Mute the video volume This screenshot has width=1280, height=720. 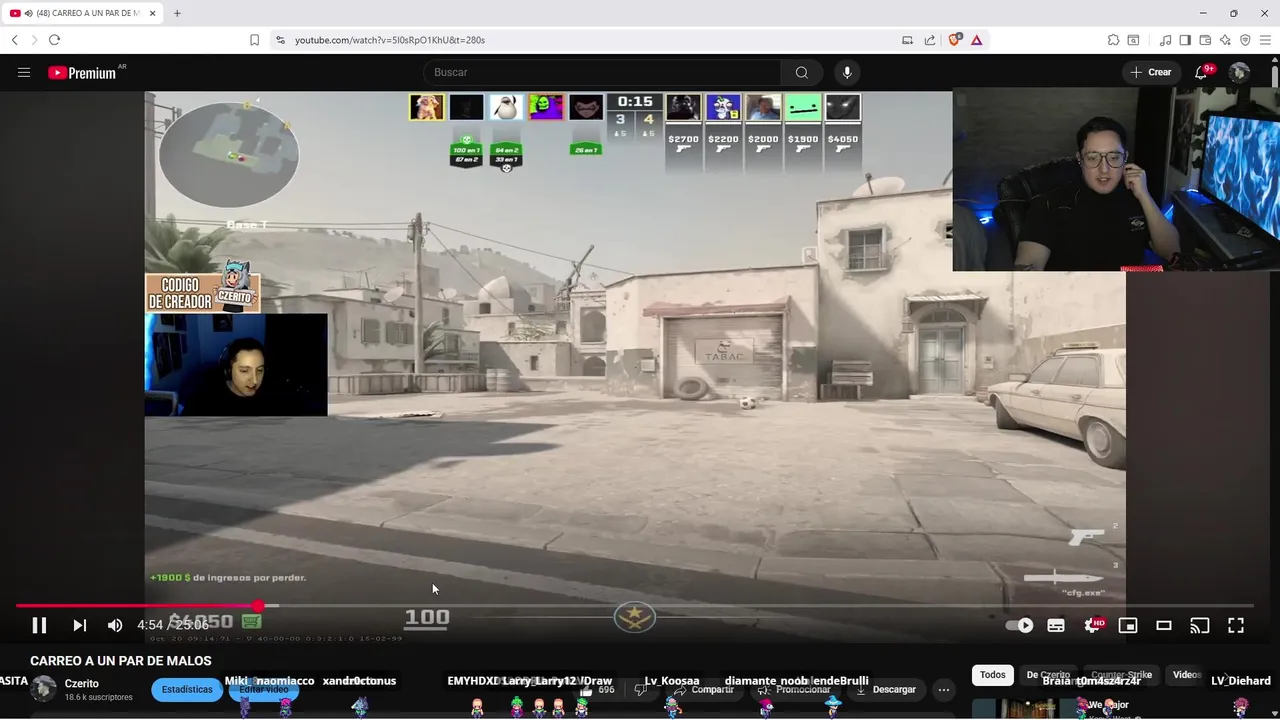pos(115,626)
